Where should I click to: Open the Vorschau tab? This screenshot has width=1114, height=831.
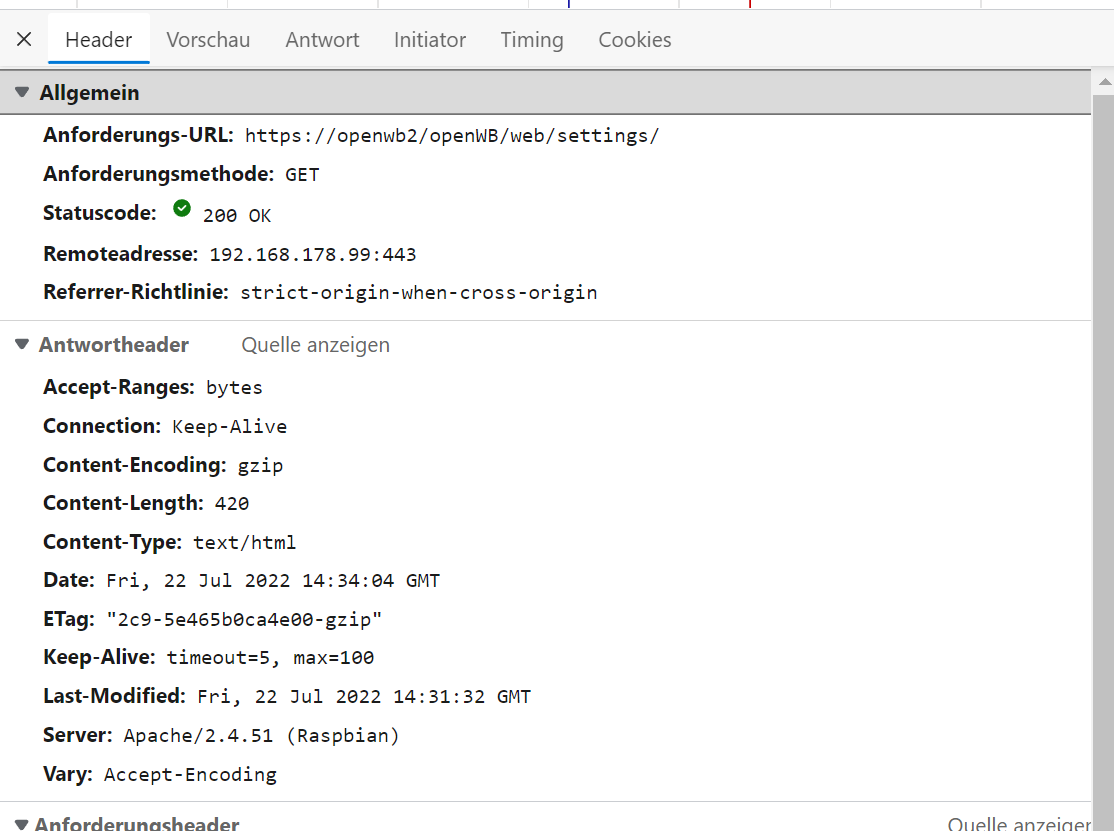[x=208, y=40]
